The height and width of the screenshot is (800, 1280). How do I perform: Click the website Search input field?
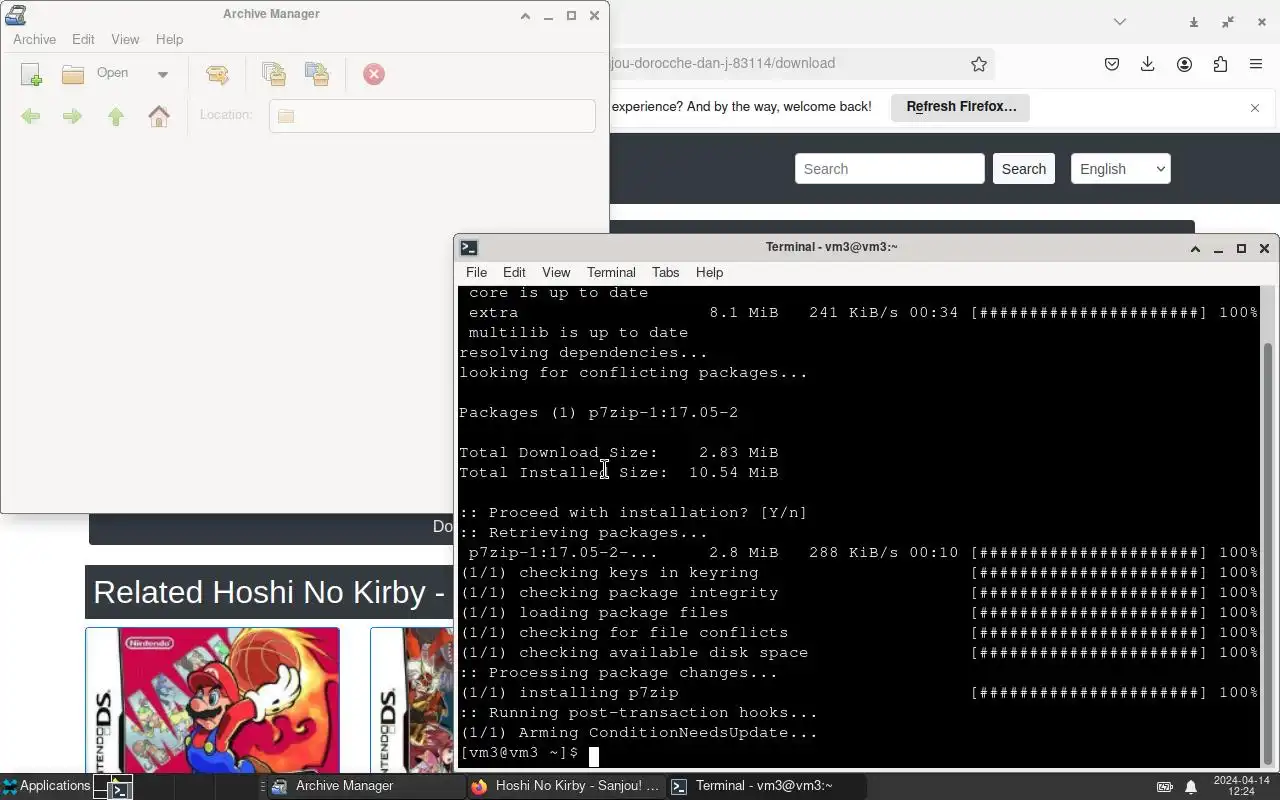tap(889, 169)
